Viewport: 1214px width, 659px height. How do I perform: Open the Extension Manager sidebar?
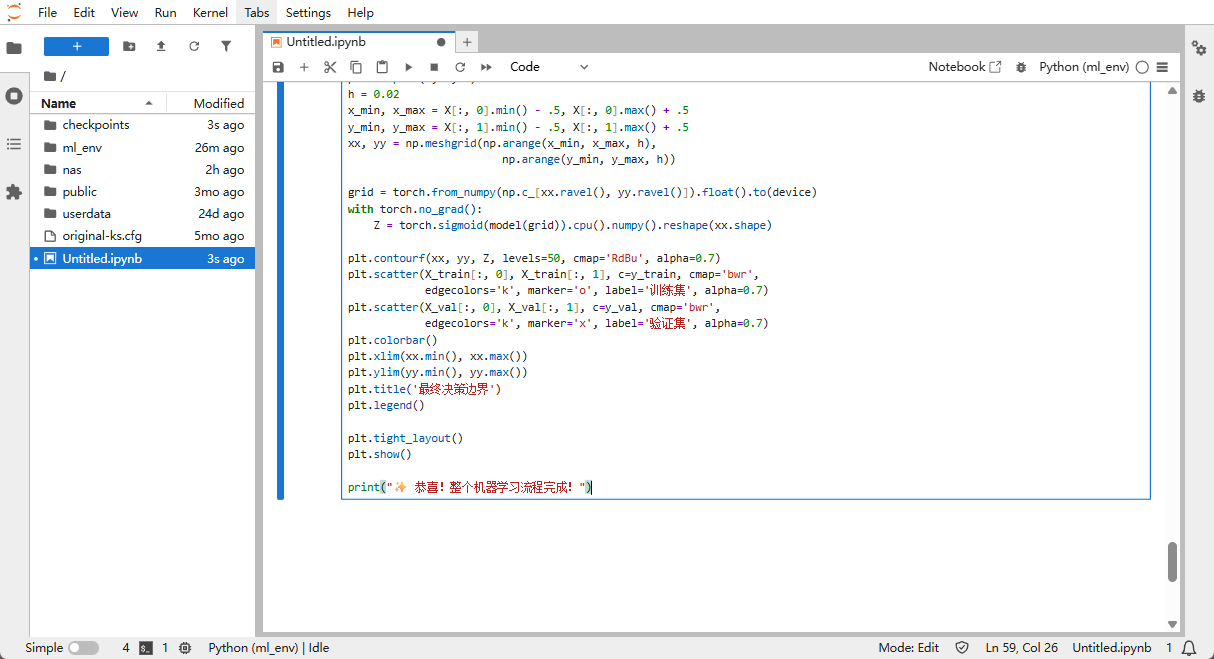click(x=14, y=192)
